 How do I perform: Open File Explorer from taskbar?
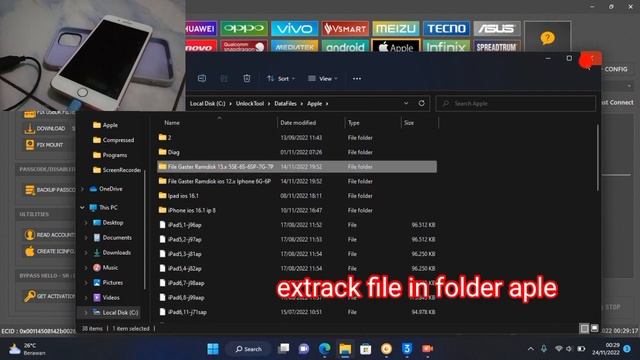(345, 349)
